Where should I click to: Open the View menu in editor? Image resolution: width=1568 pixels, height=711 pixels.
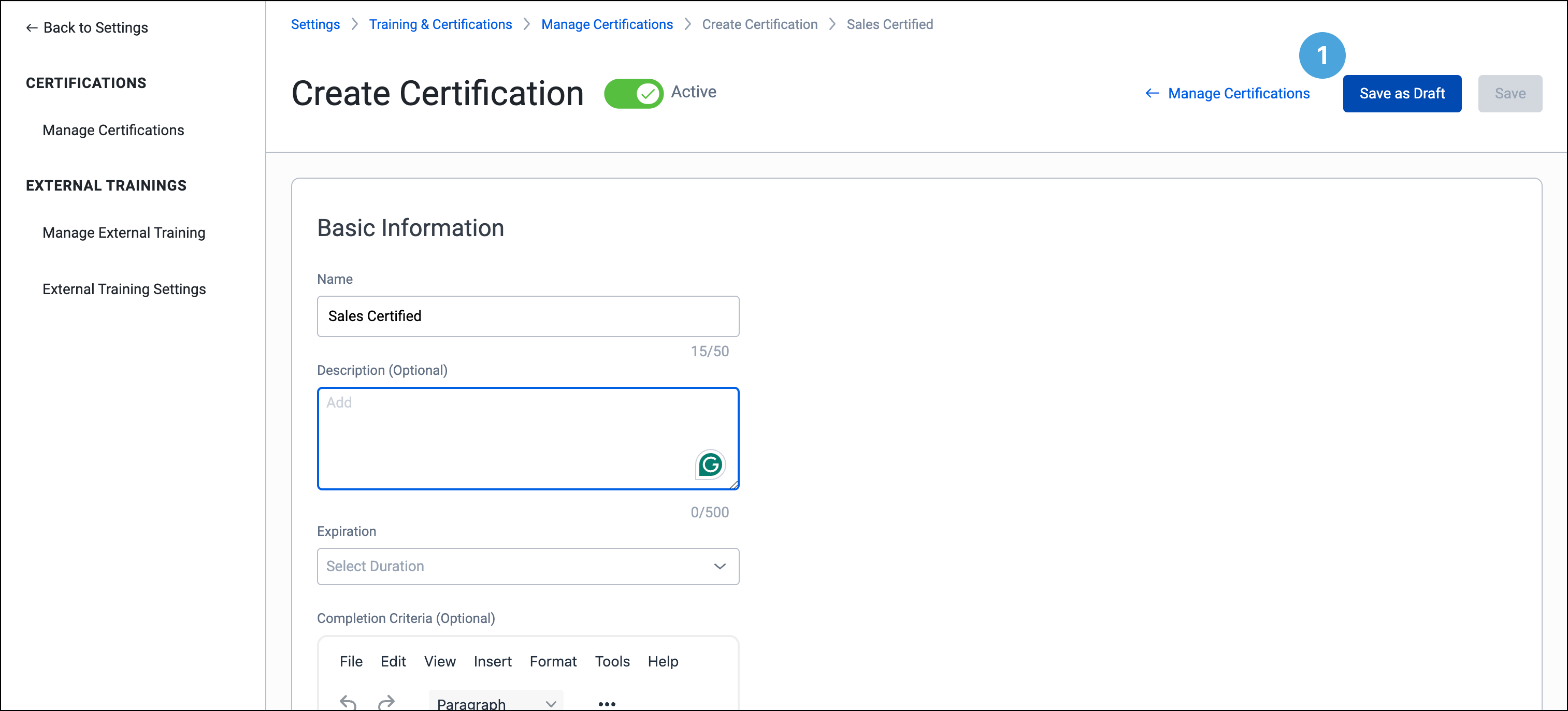pos(439,662)
